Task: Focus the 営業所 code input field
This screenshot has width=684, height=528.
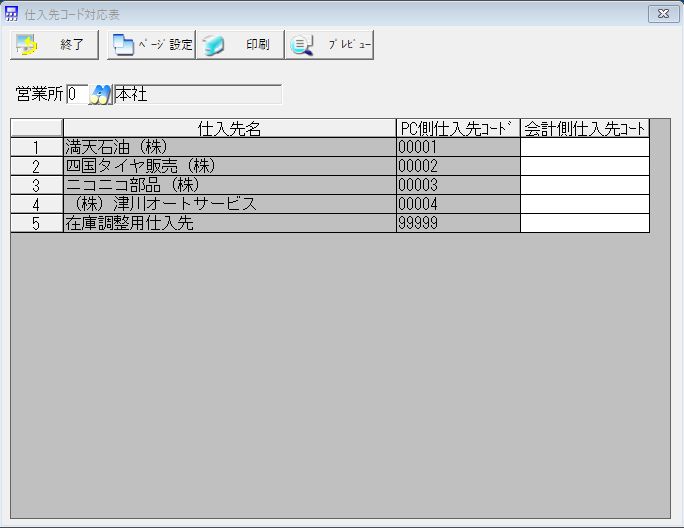Action: (76, 95)
